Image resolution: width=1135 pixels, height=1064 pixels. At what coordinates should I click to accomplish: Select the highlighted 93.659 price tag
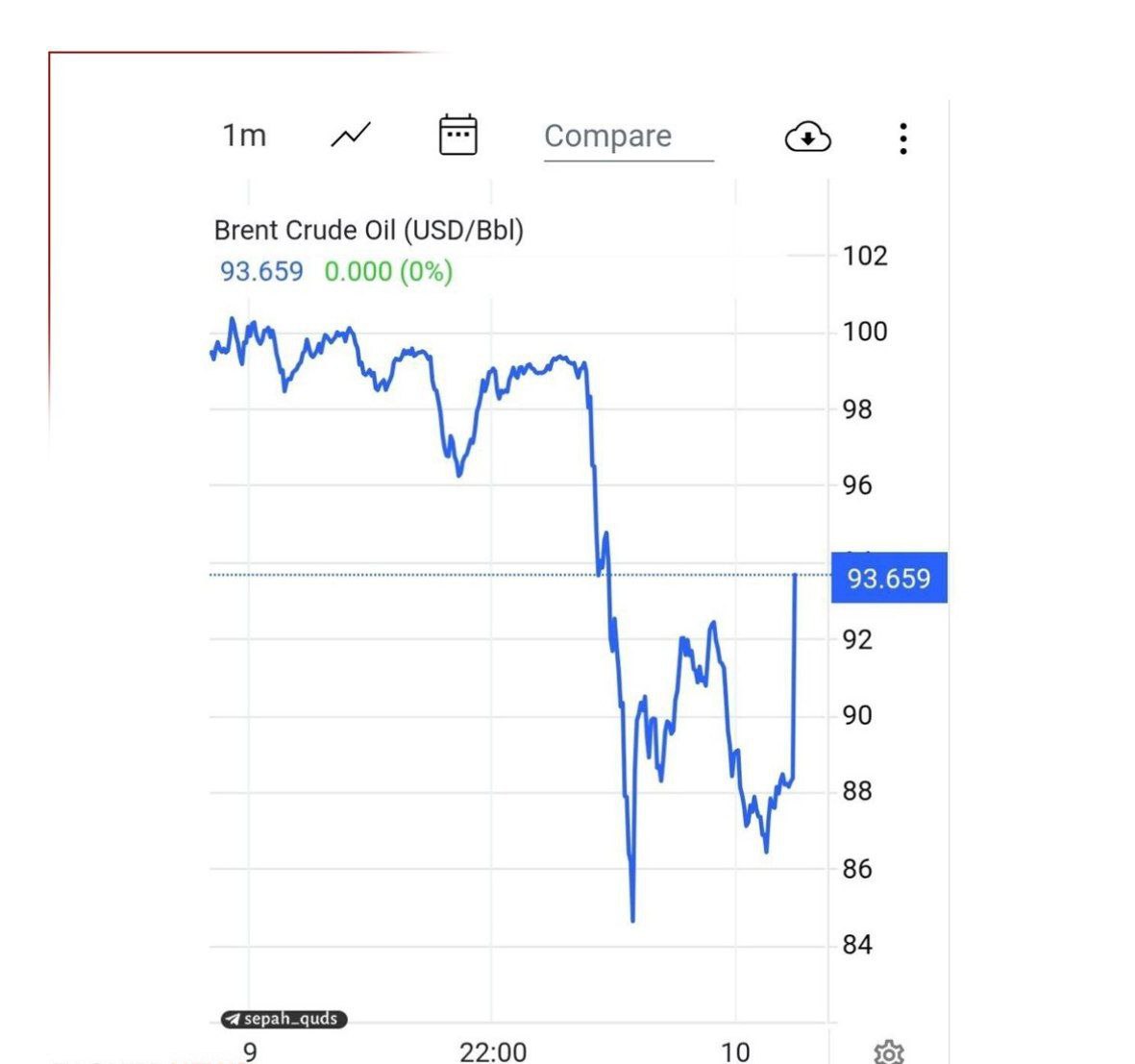889,578
